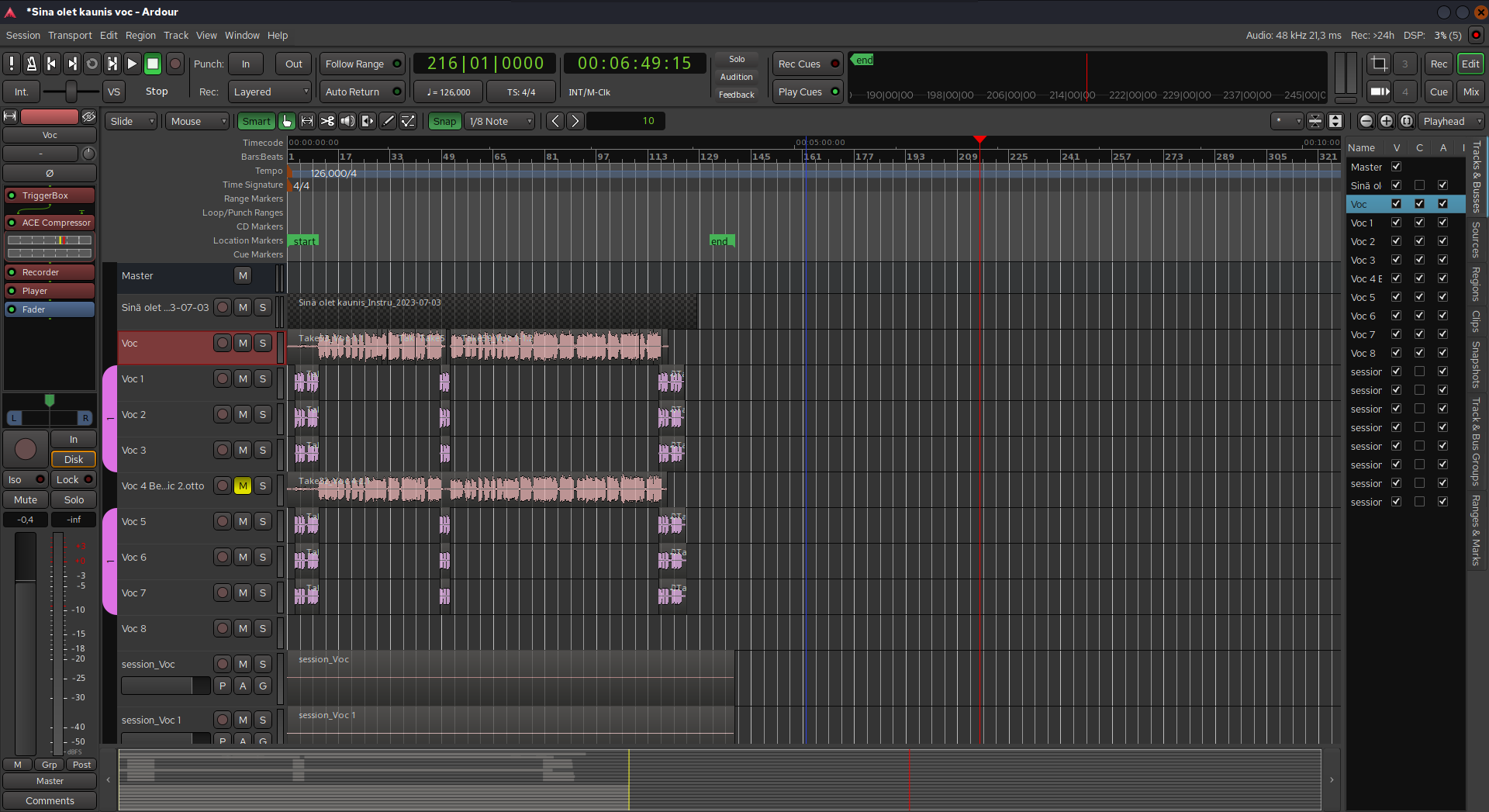Enable the global record arm button
Viewport: 1489px width, 812px height.
coord(175,64)
